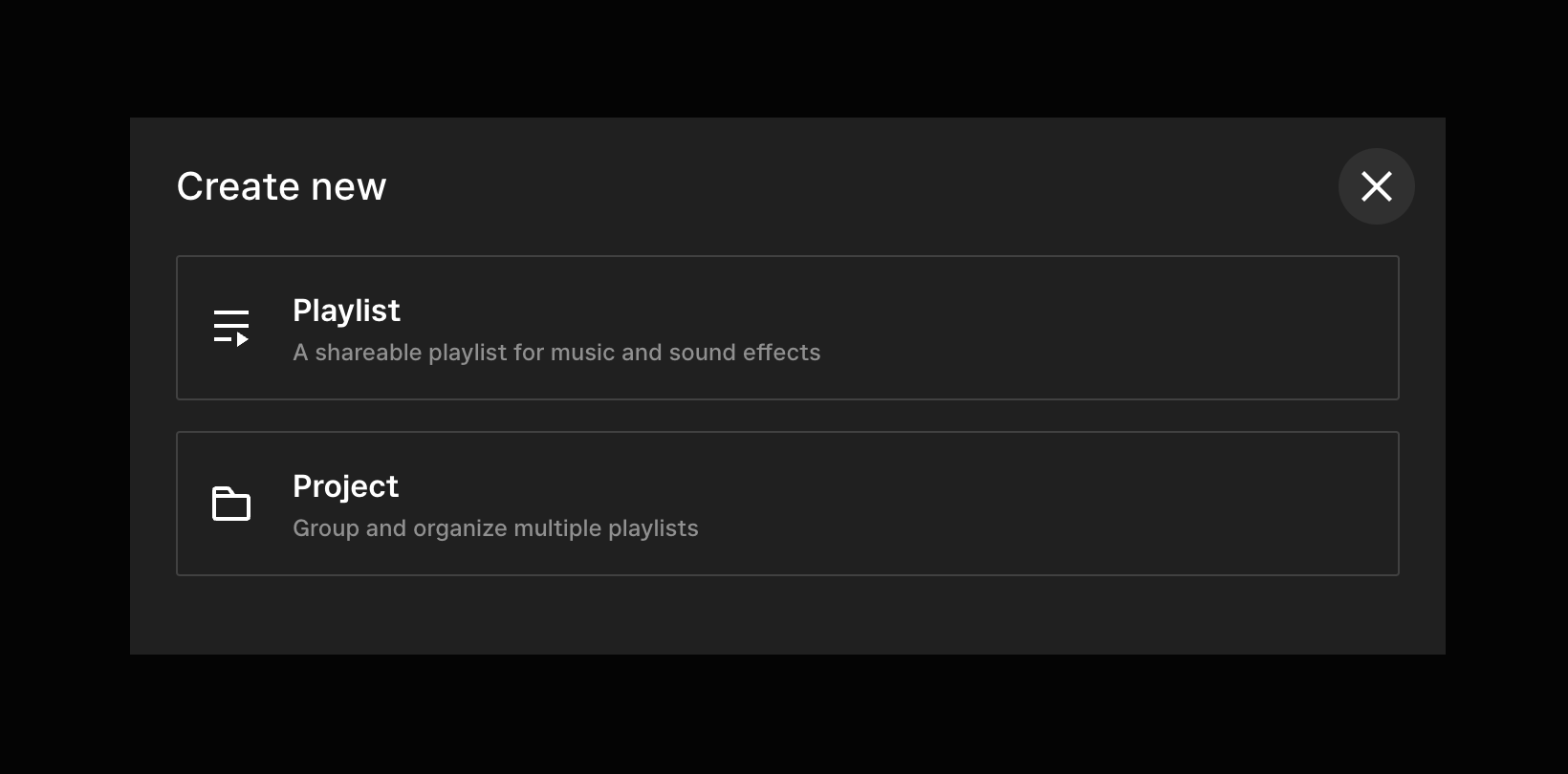Choose the Project card to create one
Image resolution: width=1568 pixels, height=774 pixels.
(787, 504)
